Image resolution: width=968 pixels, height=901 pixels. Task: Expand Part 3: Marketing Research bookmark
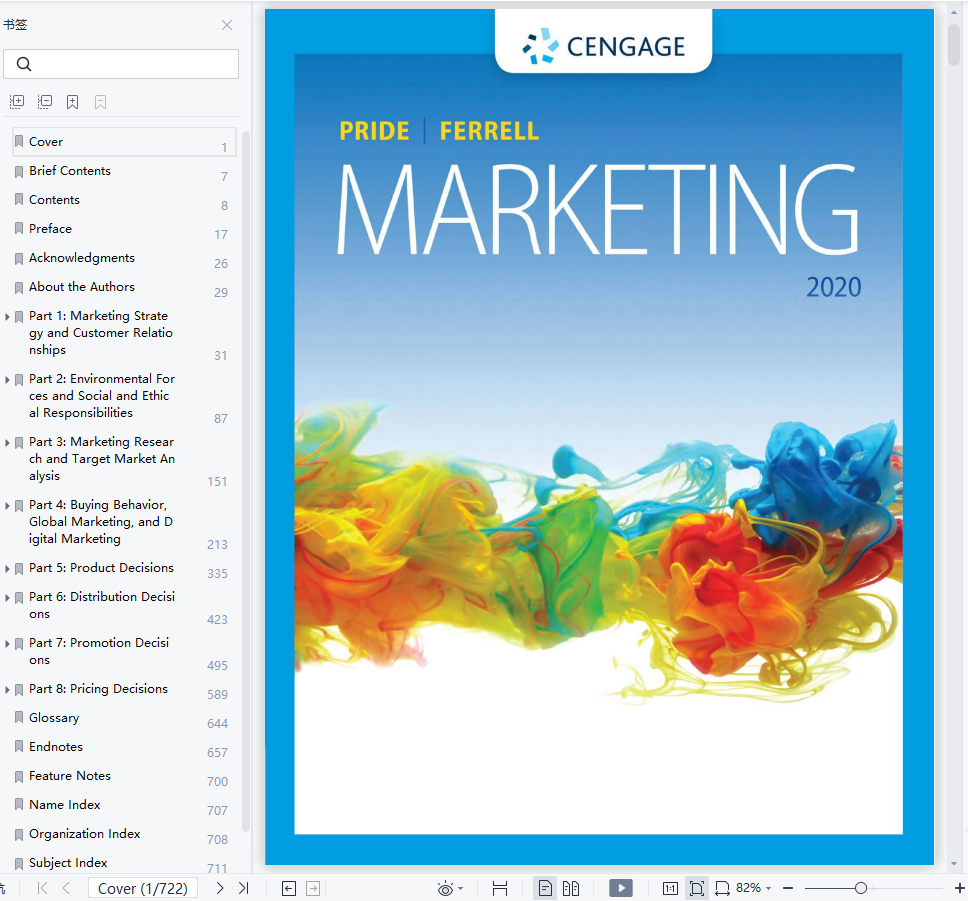click(x=7, y=443)
